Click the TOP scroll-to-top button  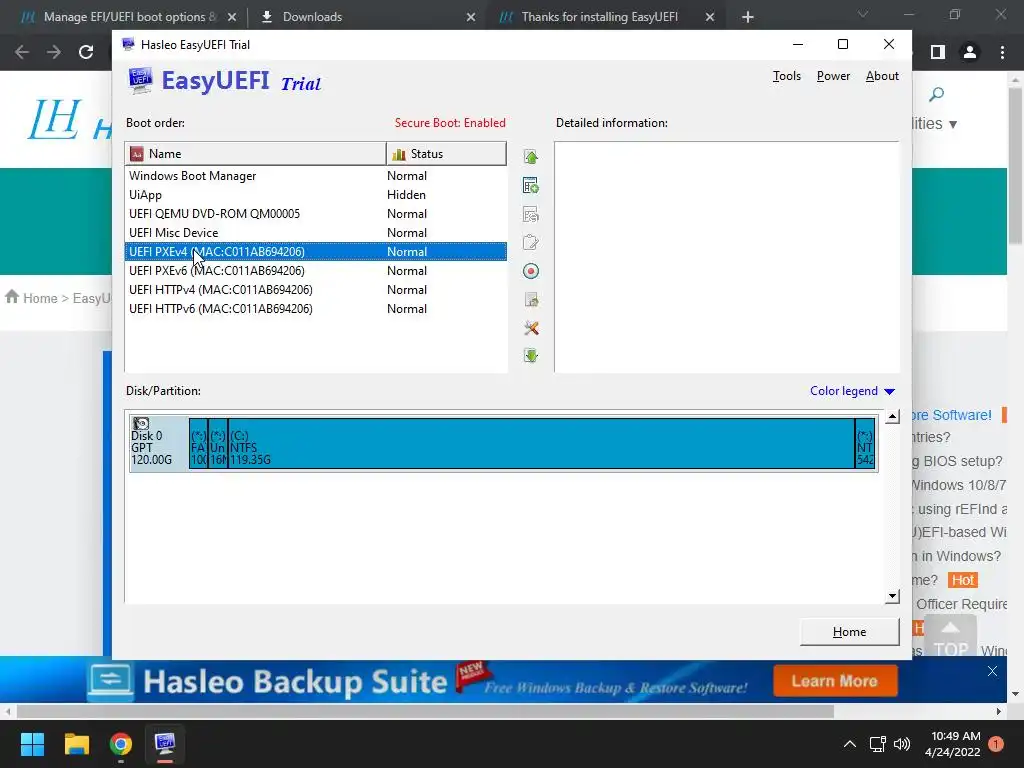tap(950, 637)
